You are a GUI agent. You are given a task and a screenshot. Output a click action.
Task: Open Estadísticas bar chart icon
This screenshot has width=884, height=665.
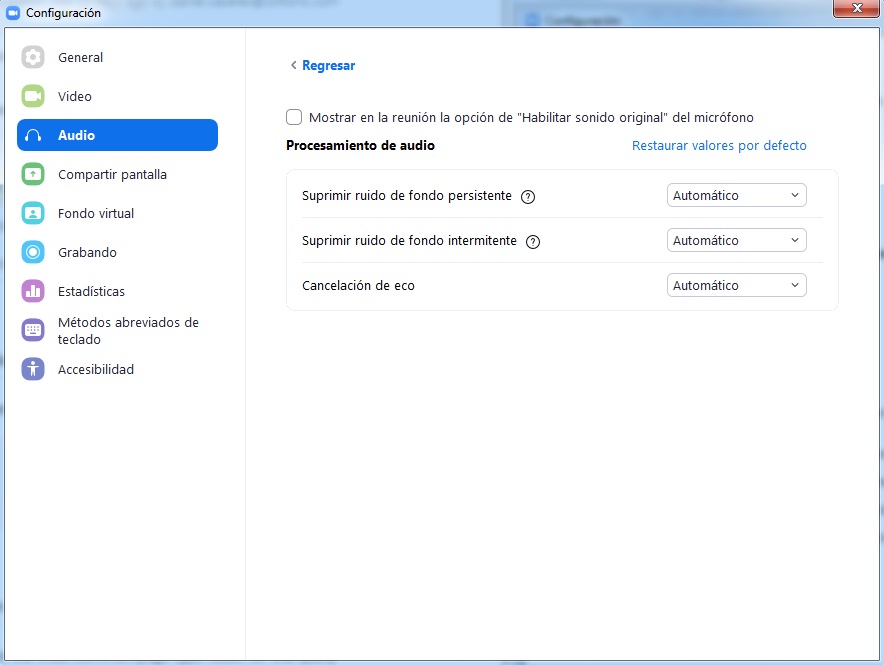[33, 292]
